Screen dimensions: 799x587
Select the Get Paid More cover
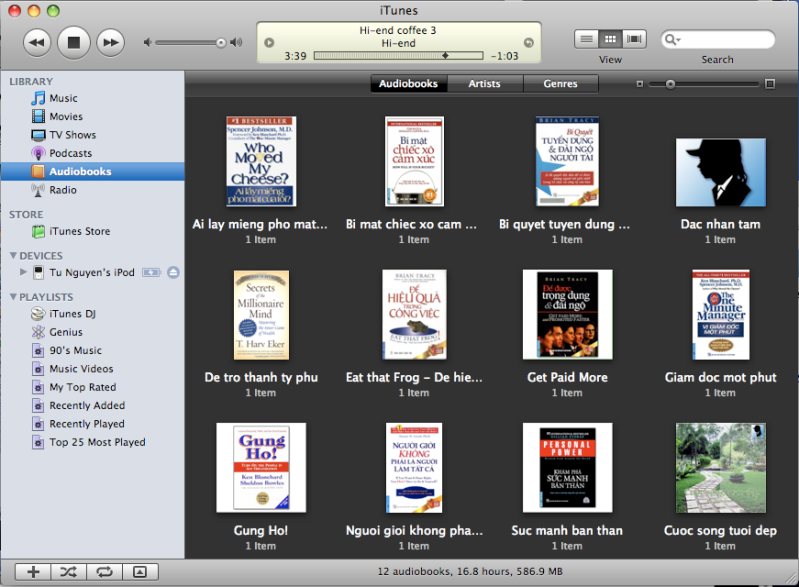pyautogui.click(x=567, y=314)
